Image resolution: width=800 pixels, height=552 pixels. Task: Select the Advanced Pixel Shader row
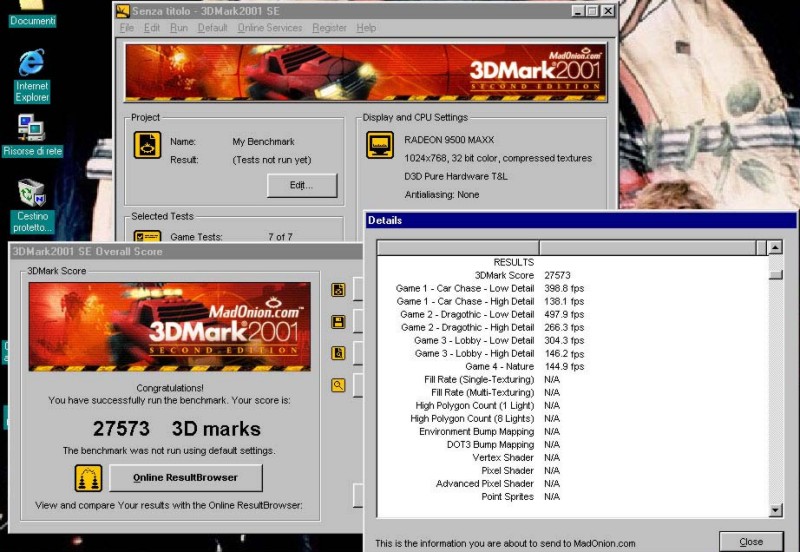point(572,484)
